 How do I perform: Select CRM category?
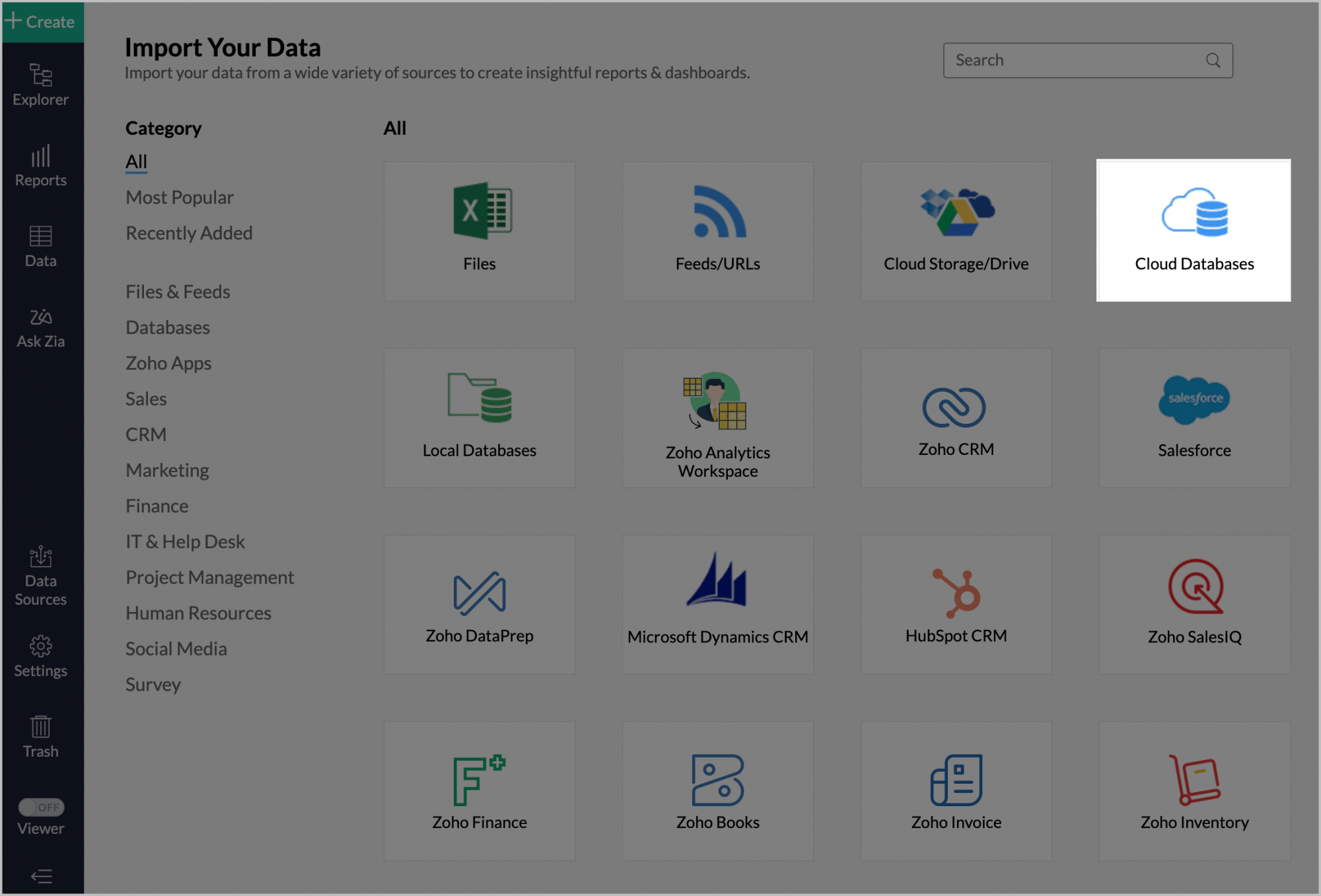click(146, 434)
